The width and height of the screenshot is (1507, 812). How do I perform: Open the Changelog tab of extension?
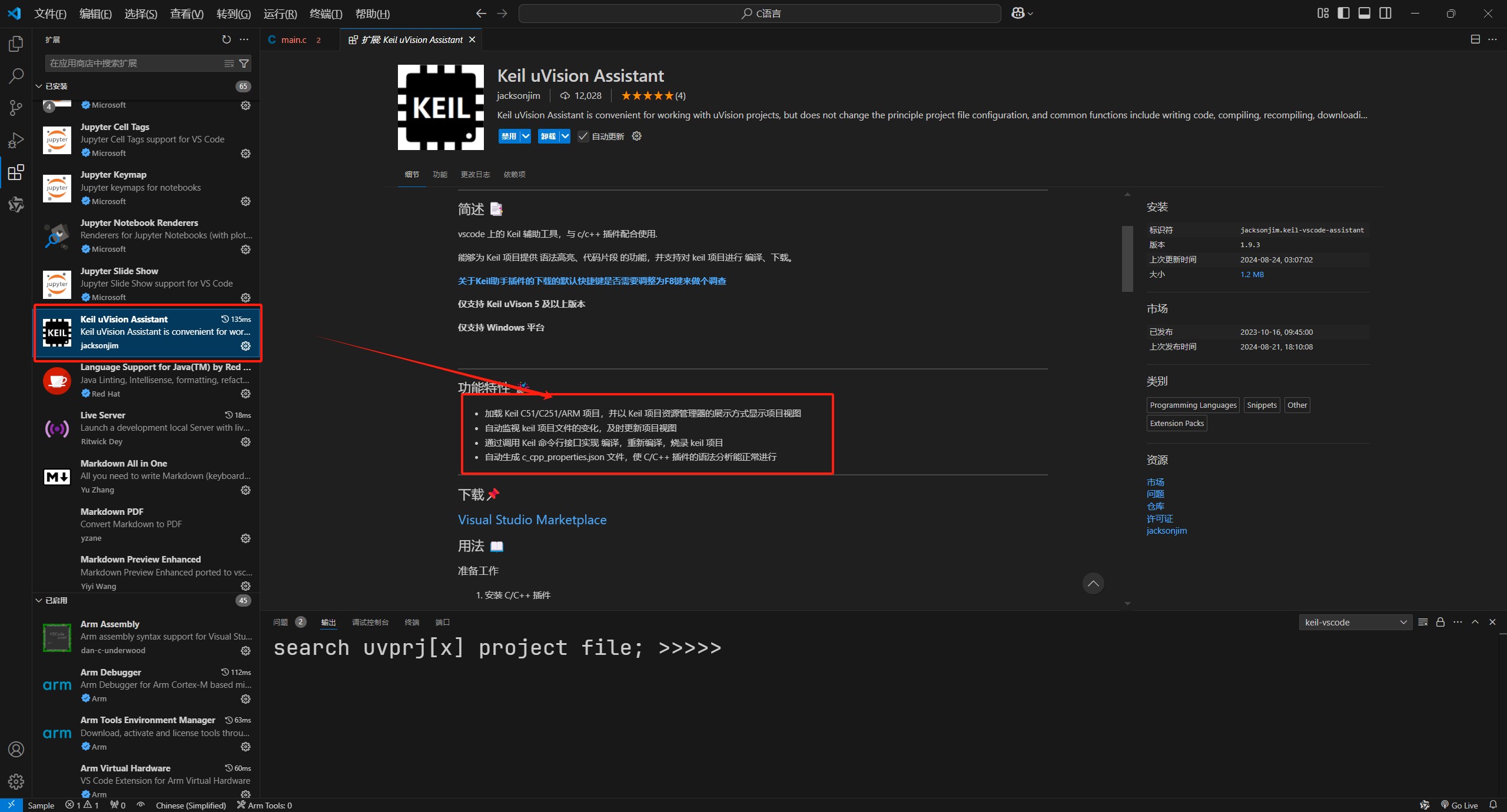click(475, 175)
